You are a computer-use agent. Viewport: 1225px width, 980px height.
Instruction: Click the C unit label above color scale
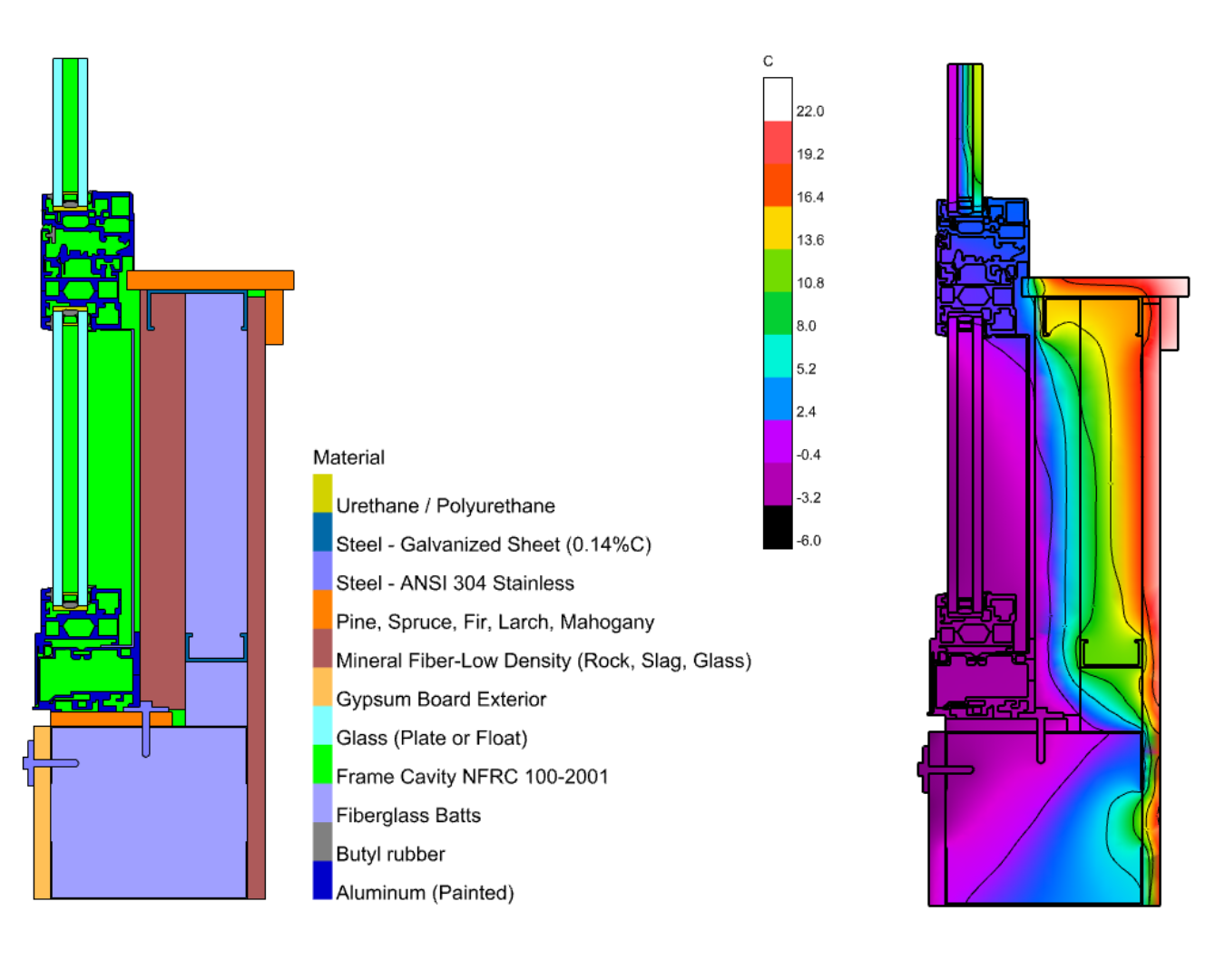pyautogui.click(x=768, y=62)
